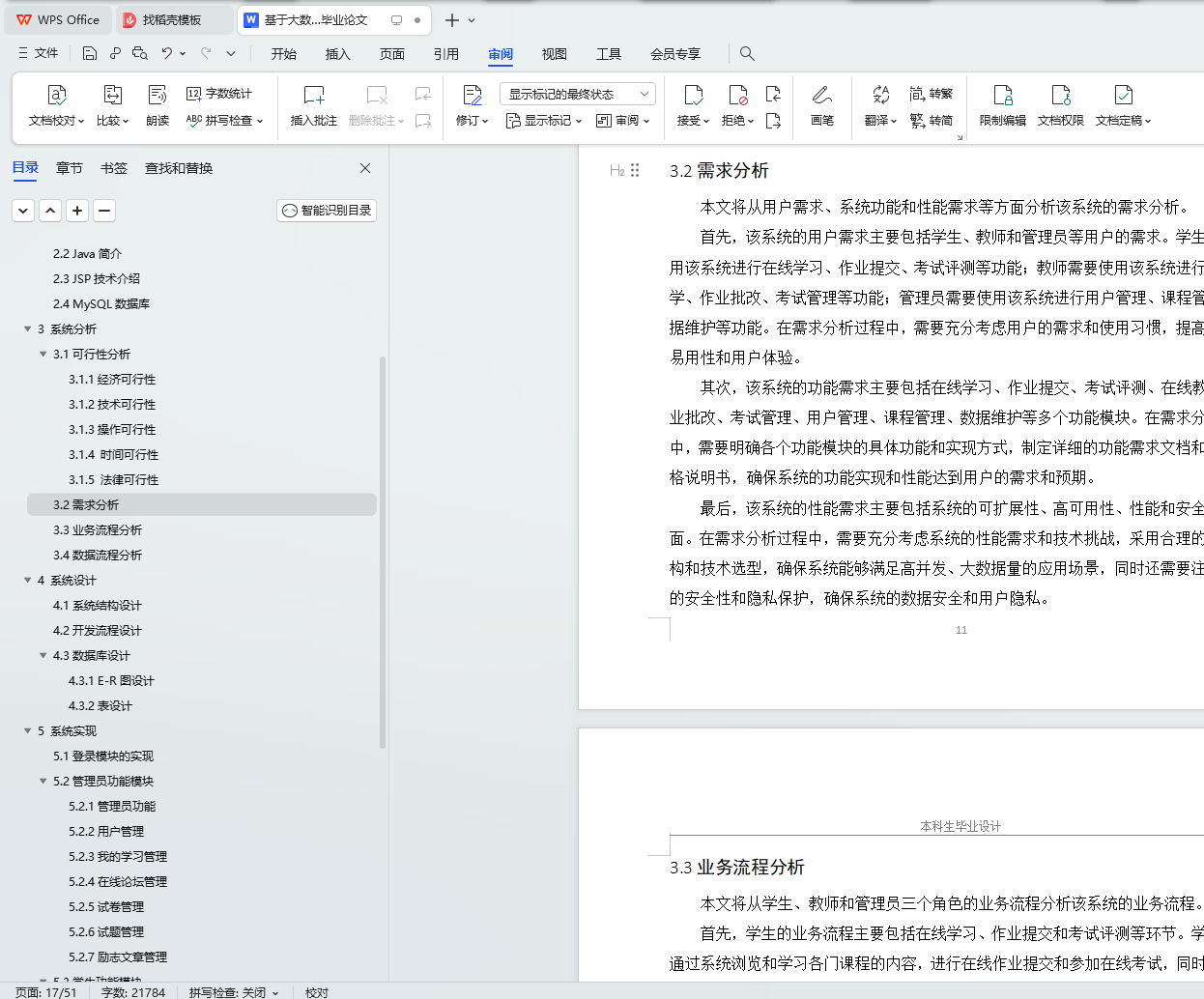The image size is (1204, 999).
Task: Toggle 拼写检查: 关闭 in status bar
Action: pyautogui.click(x=233, y=992)
